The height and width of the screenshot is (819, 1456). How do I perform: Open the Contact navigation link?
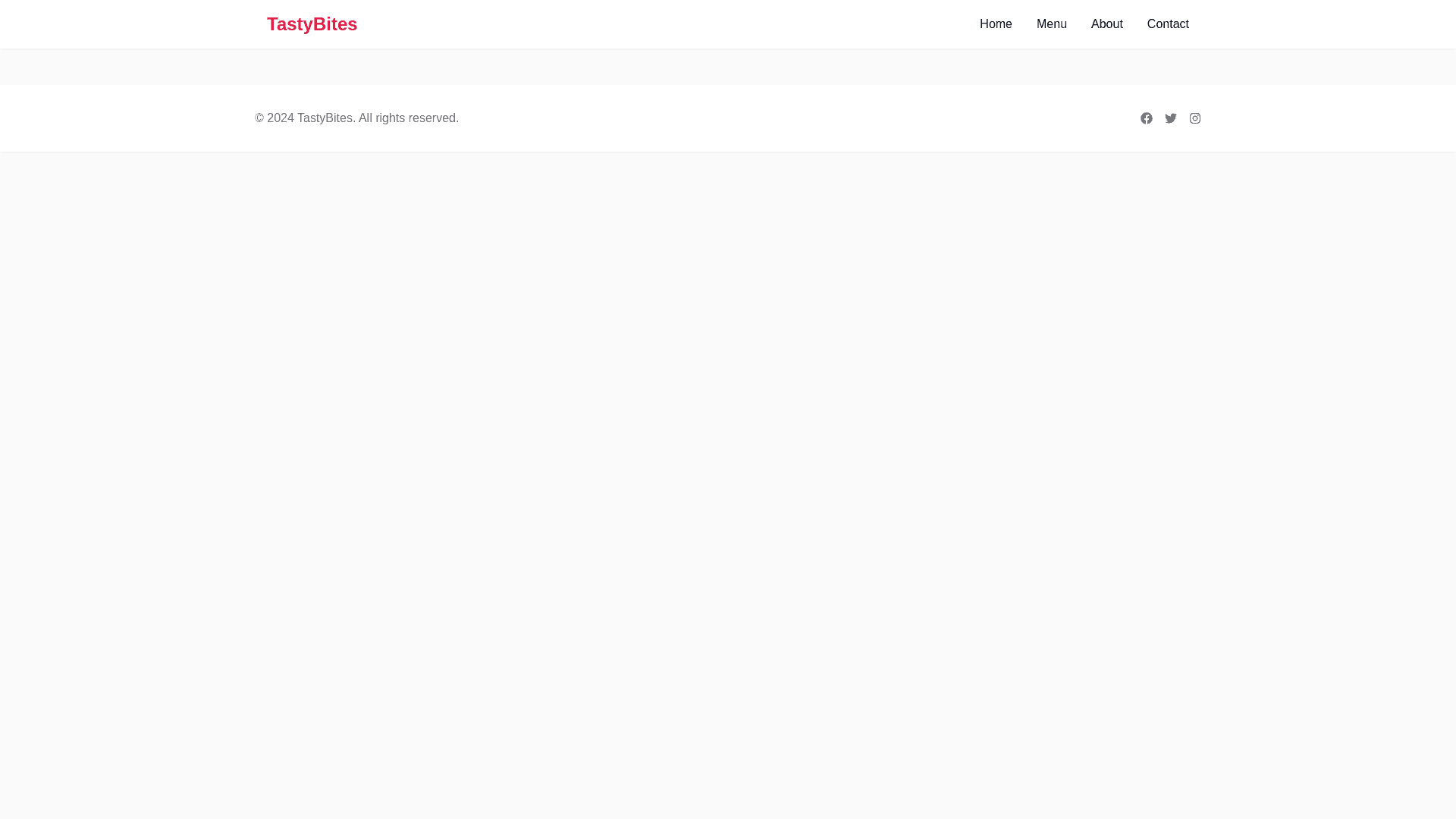1167,24
